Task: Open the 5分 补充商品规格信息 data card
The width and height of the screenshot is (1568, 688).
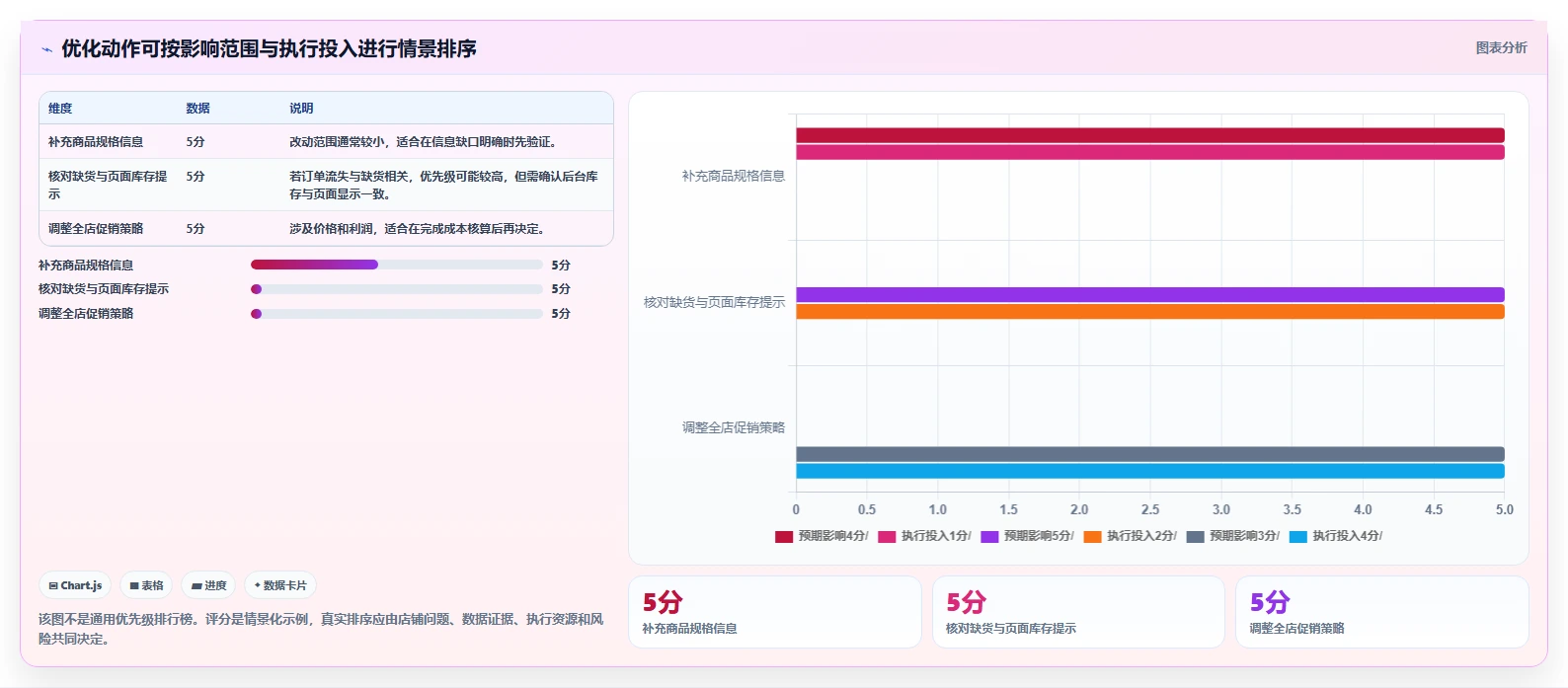Action: tap(775, 612)
